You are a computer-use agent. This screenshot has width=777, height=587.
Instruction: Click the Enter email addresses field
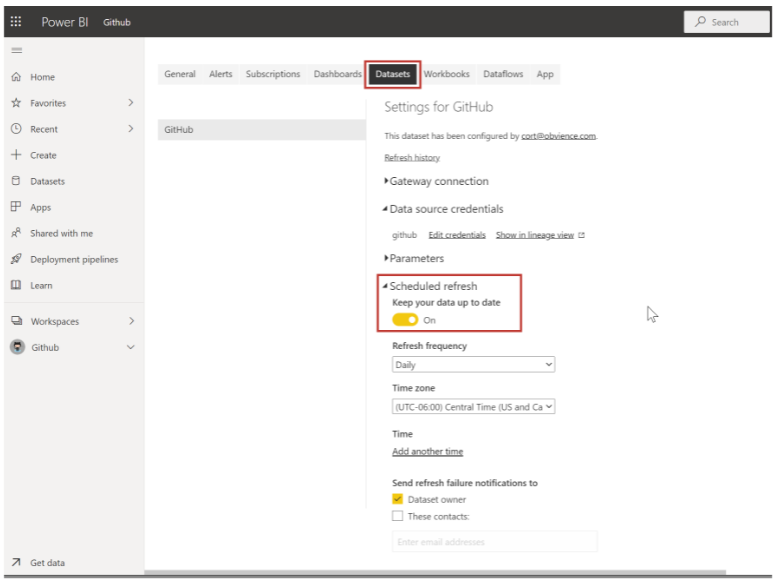[x=495, y=541]
